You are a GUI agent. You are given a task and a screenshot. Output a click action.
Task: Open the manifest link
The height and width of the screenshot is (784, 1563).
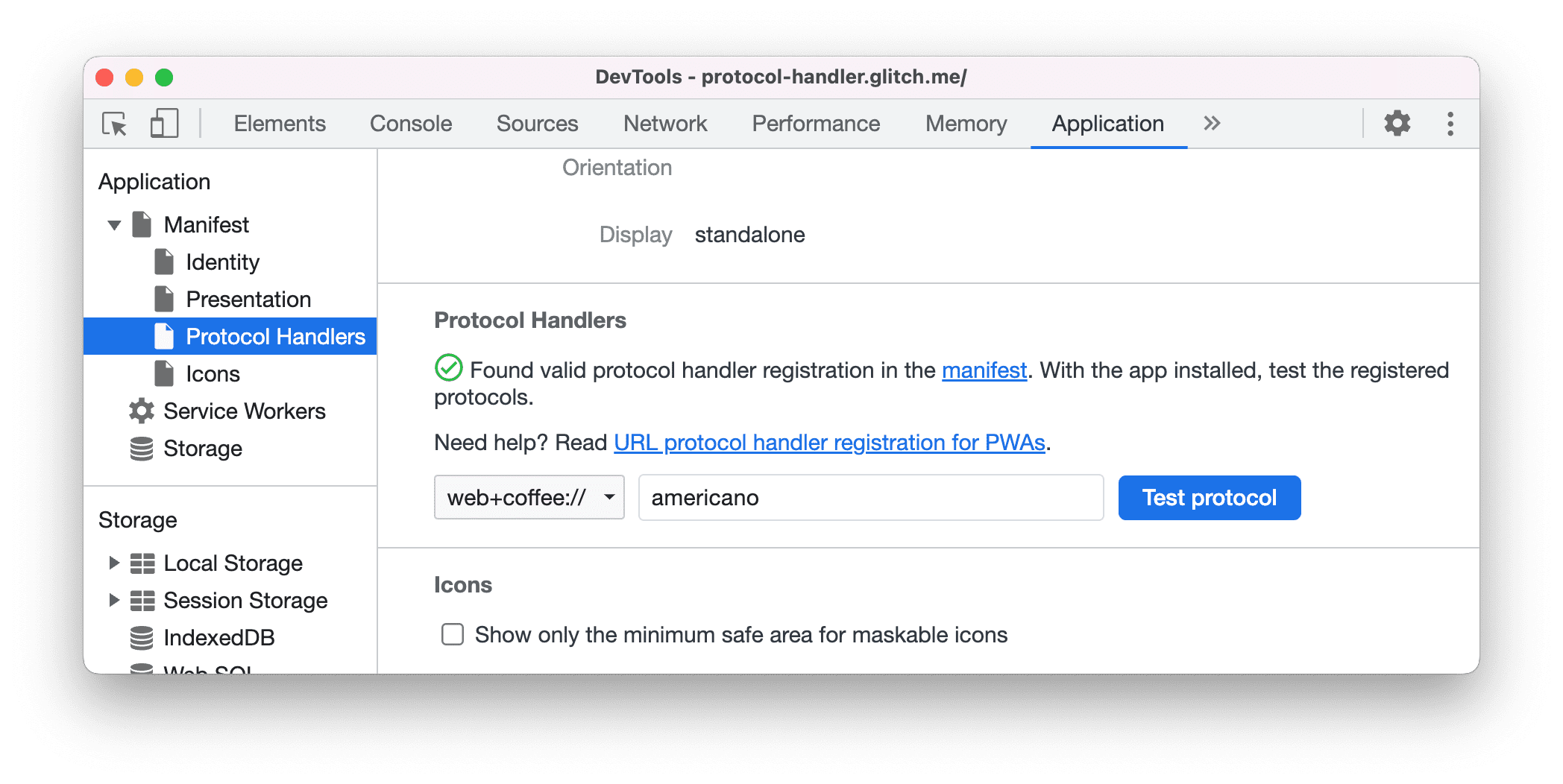click(984, 370)
